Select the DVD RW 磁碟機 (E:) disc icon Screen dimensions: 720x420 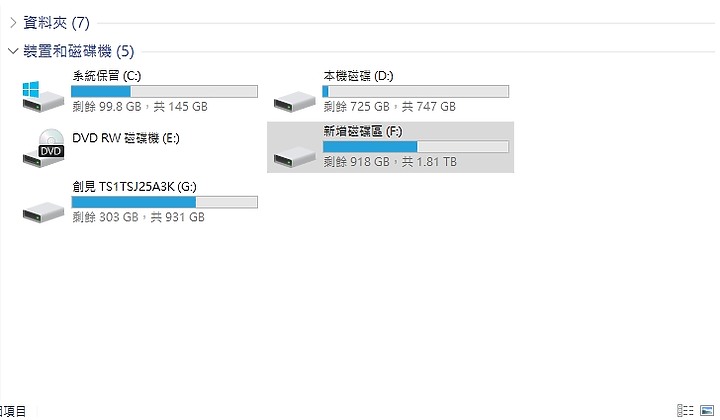[x=44, y=148]
